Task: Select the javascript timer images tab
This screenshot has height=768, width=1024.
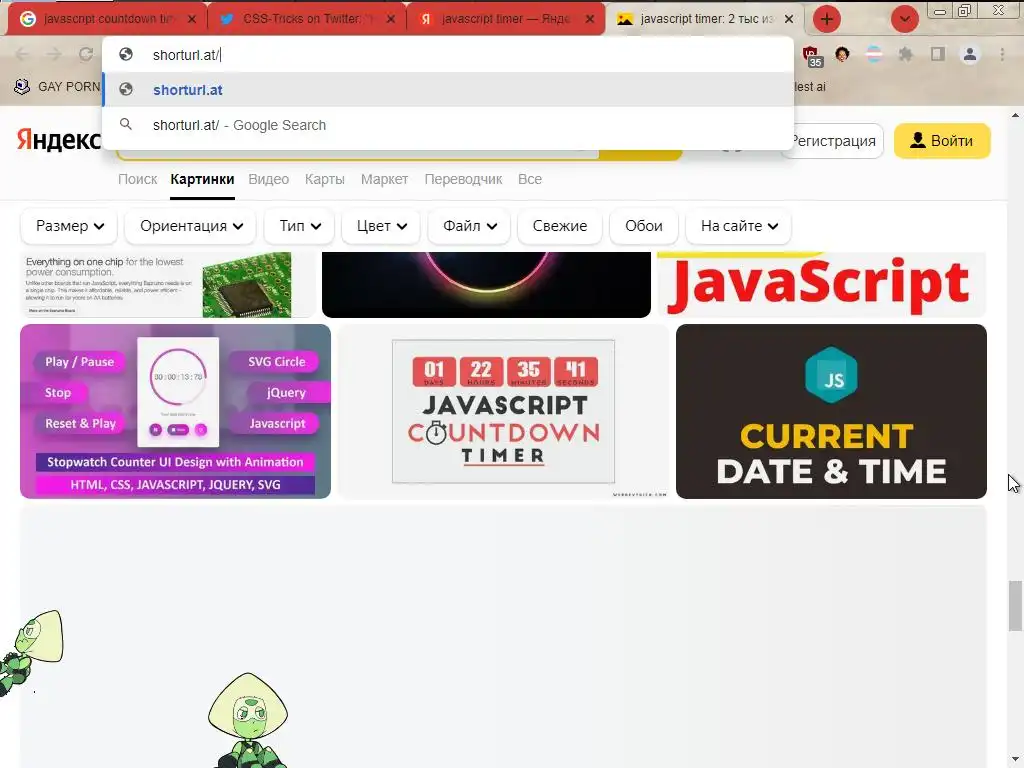Action: pyautogui.click(x=705, y=19)
